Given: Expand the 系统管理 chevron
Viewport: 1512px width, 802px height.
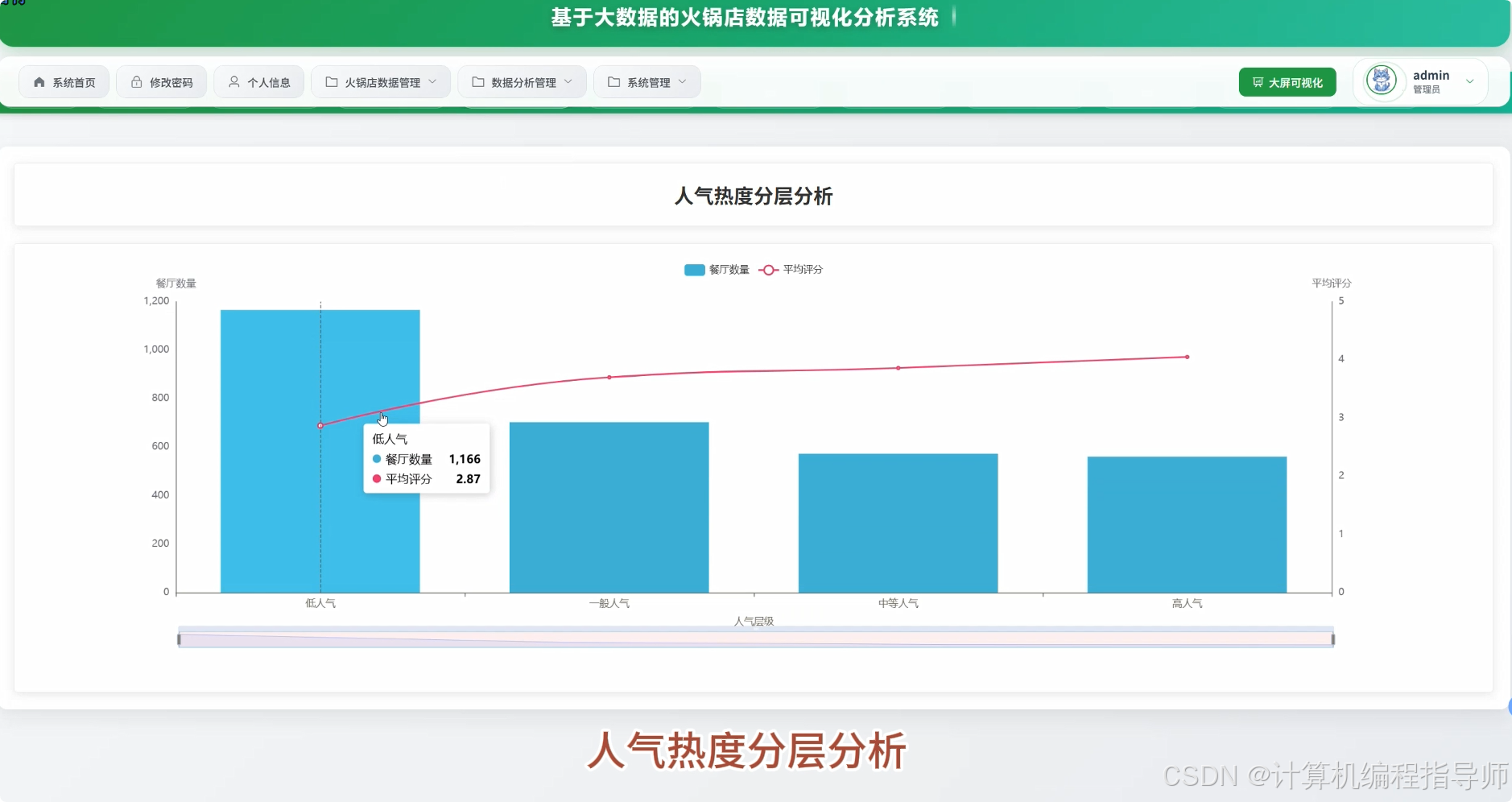Looking at the screenshot, I should [683, 82].
